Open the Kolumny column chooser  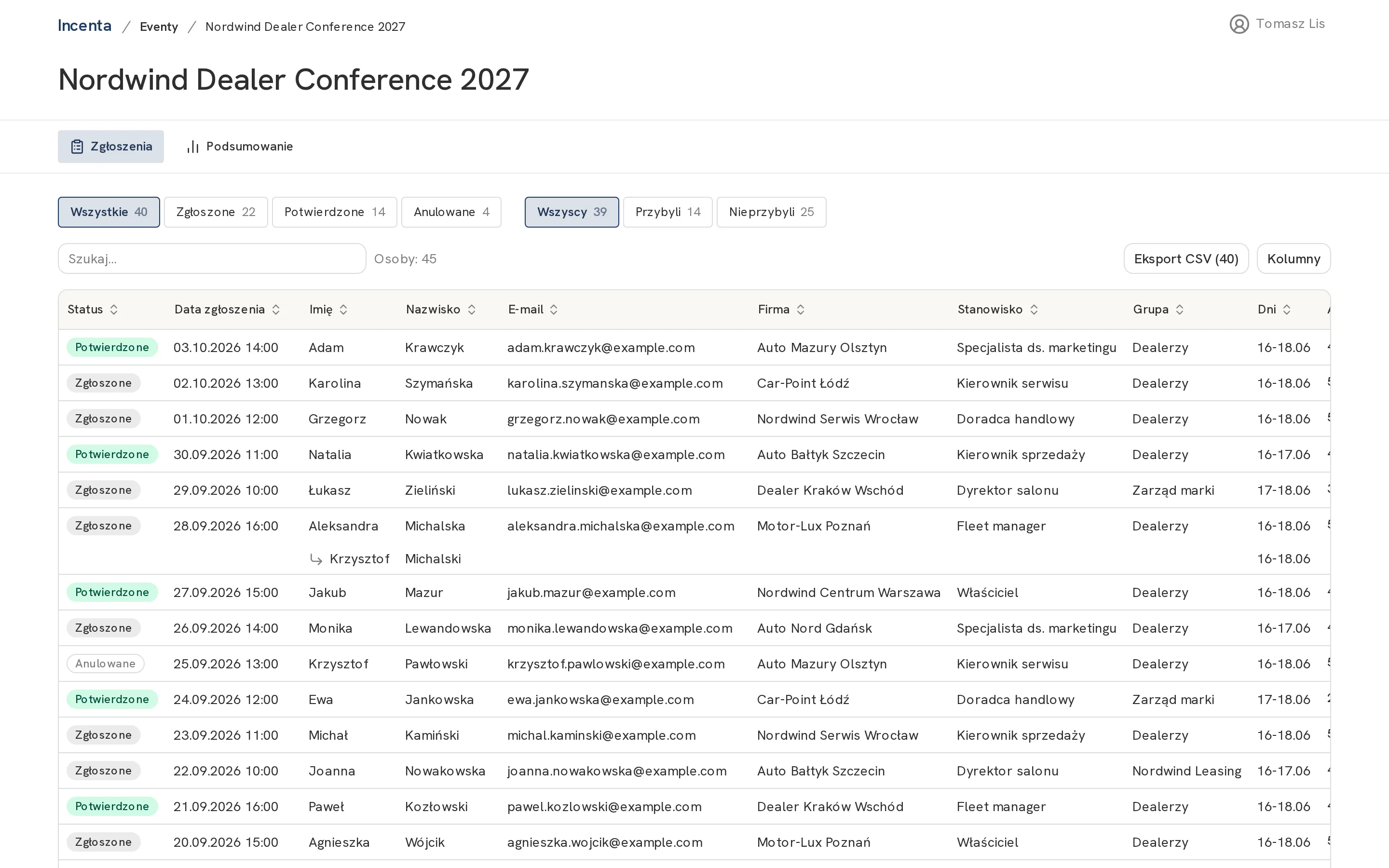1294,259
